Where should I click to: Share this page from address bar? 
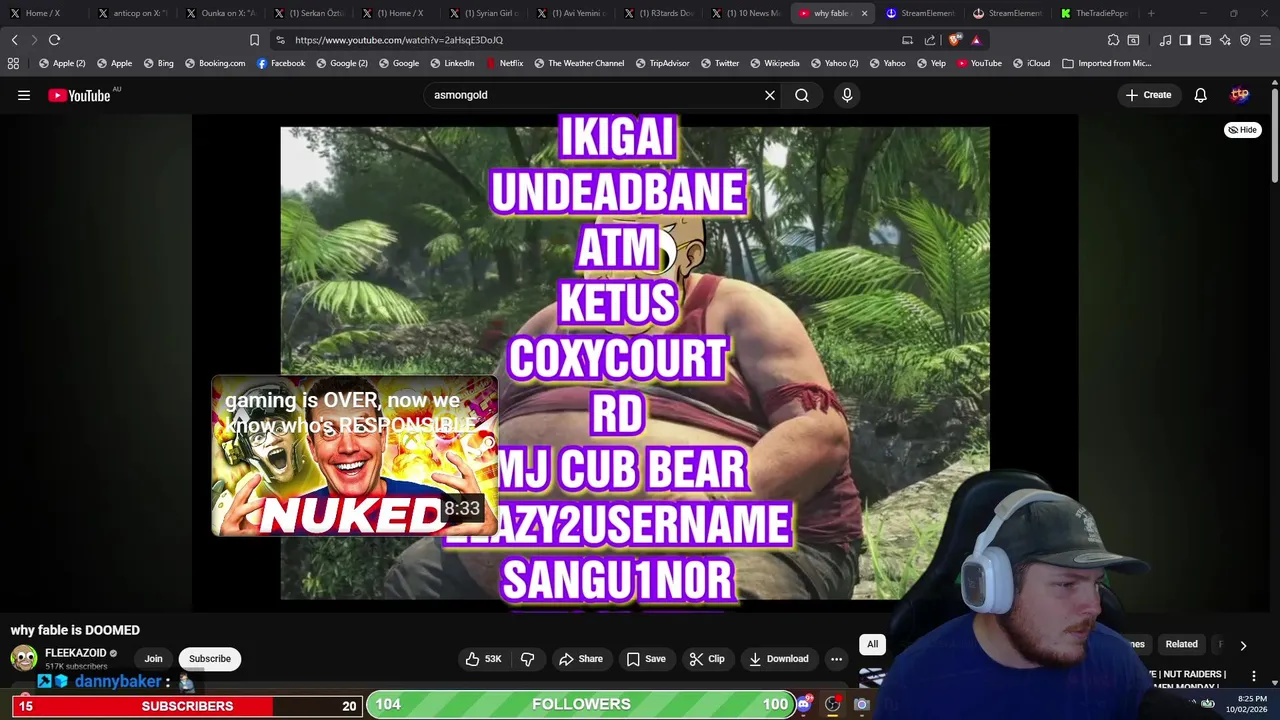pyautogui.click(x=930, y=40)
